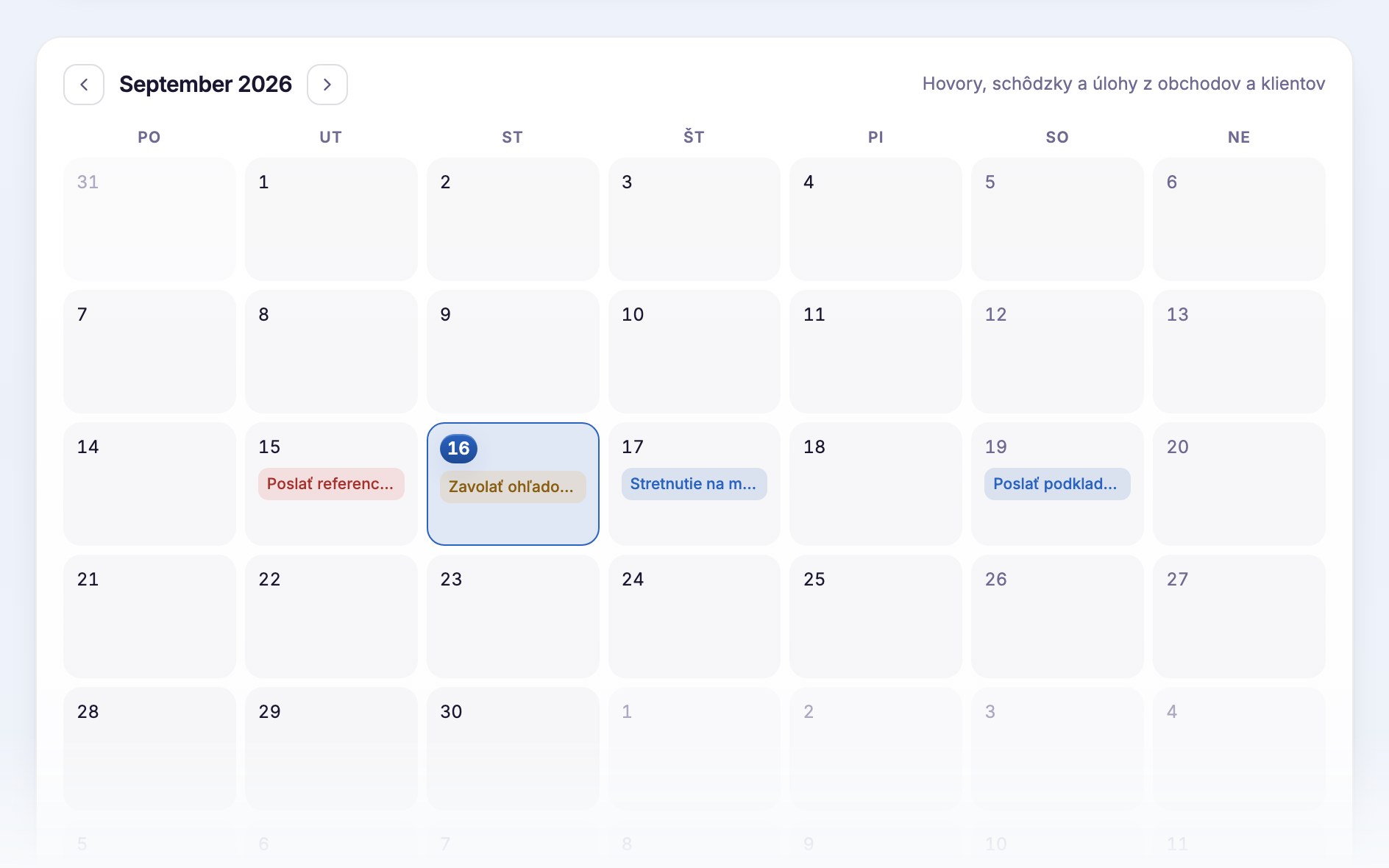1389x868 pixels.
Task: Open the 'Stretnutie na m...' event
Action: pos(694,484)
